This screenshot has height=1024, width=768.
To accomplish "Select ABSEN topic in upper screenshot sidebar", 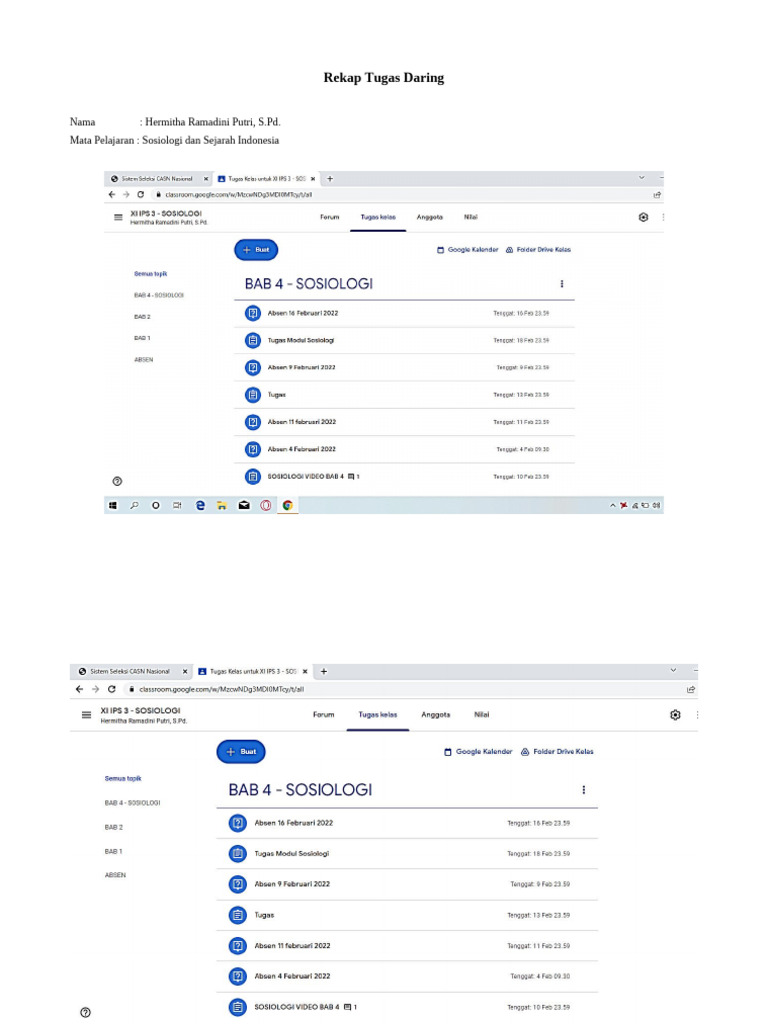I will (x=144, y=360).
